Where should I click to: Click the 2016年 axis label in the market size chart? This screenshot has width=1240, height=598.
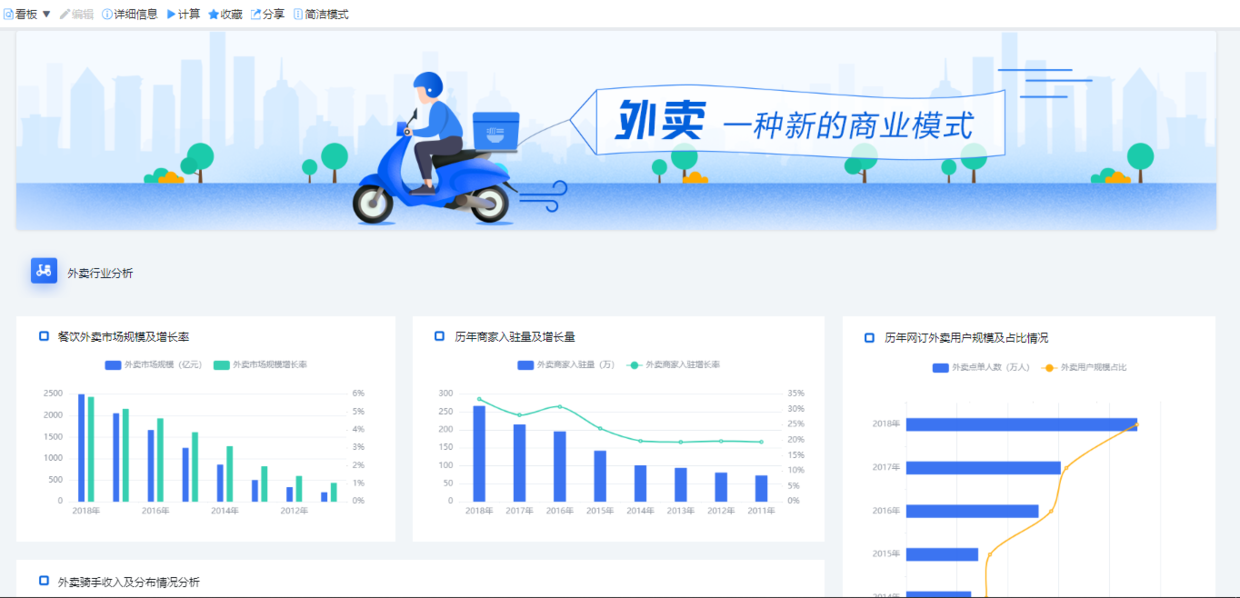[155, 511]
